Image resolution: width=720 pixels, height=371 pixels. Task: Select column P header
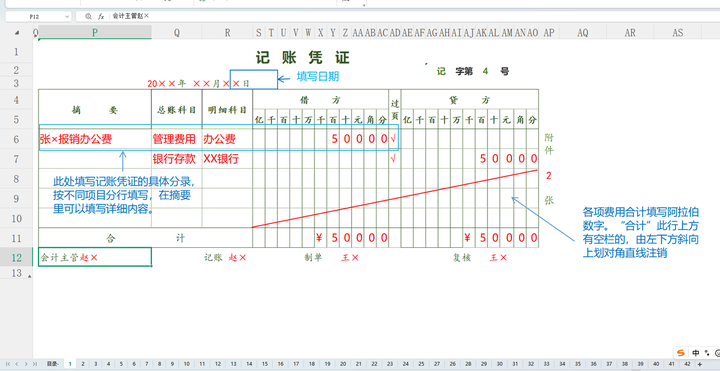coord(95,32)
